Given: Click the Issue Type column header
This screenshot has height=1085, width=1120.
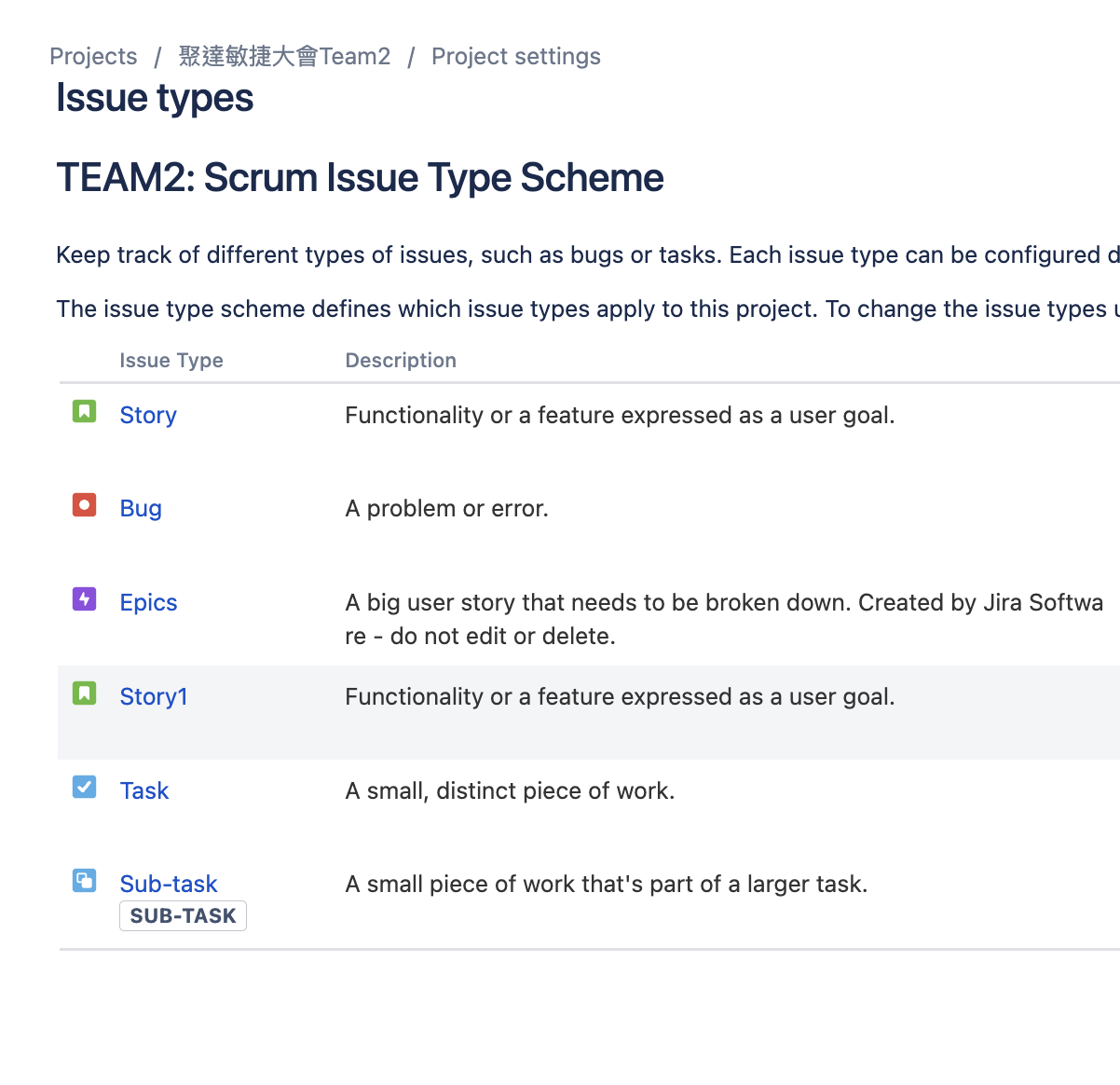Looking at the screenshot, I should (171, 360).
